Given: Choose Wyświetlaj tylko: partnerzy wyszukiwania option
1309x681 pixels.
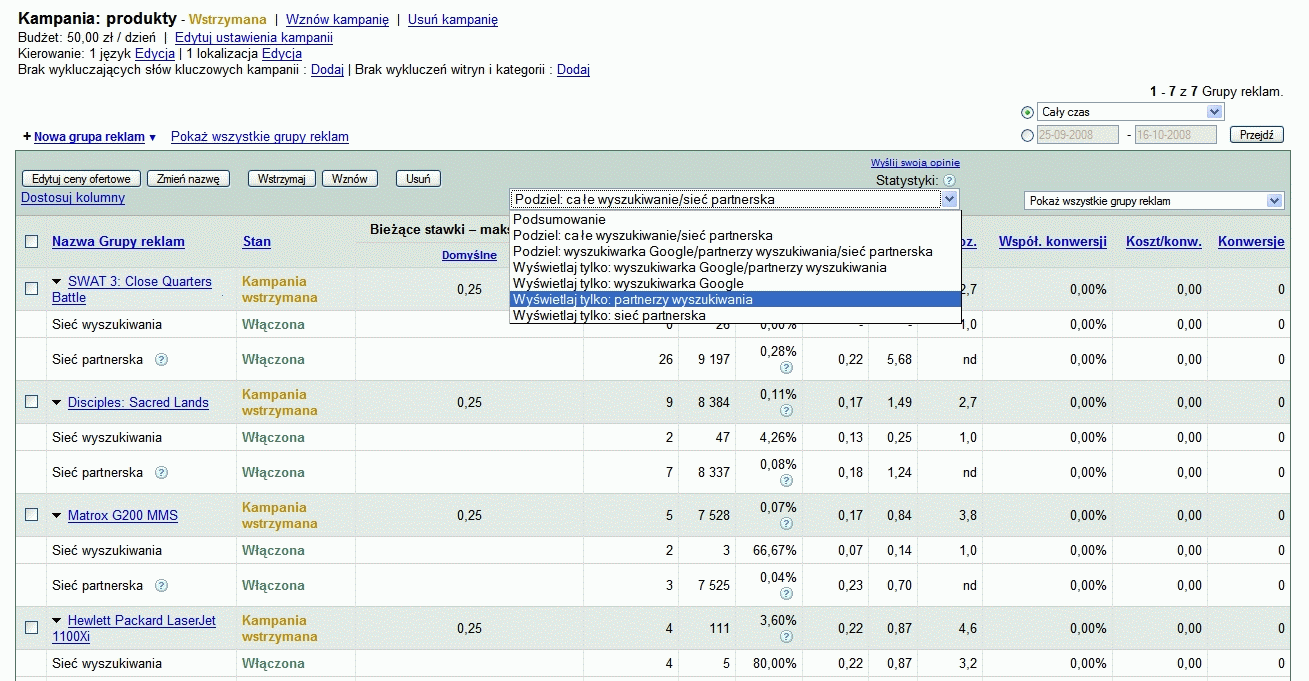Looking at the screenshot, I should tap(735, 299).
